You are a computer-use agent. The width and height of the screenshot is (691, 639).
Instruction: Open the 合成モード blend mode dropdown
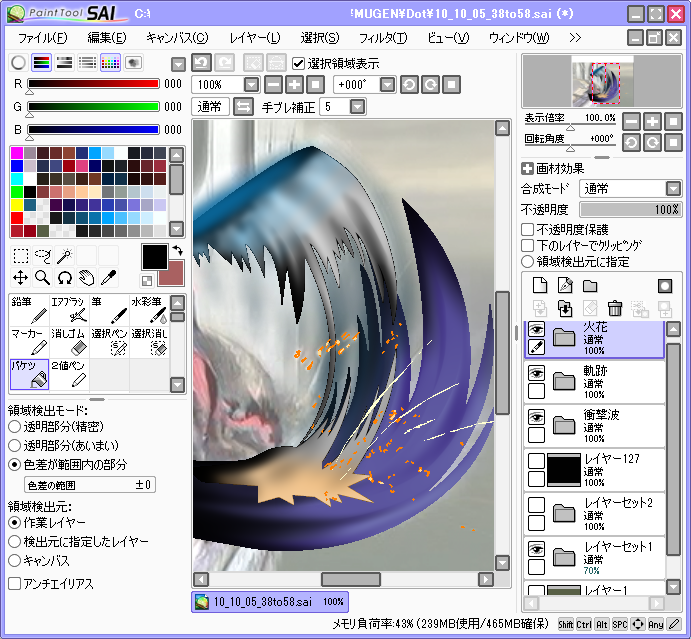(630, 188)
